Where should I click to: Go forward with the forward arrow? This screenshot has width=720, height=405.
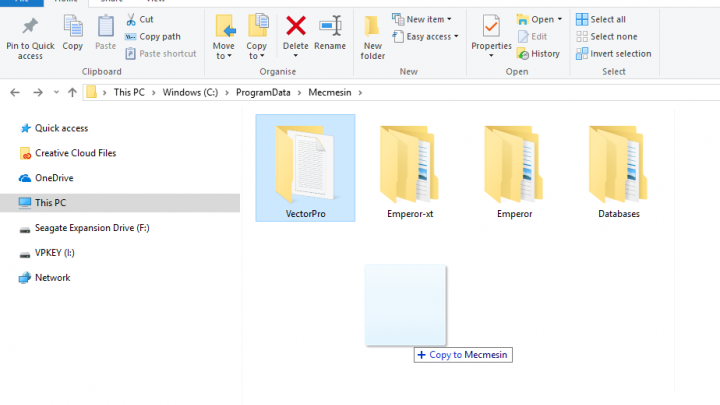coord(38,93)
